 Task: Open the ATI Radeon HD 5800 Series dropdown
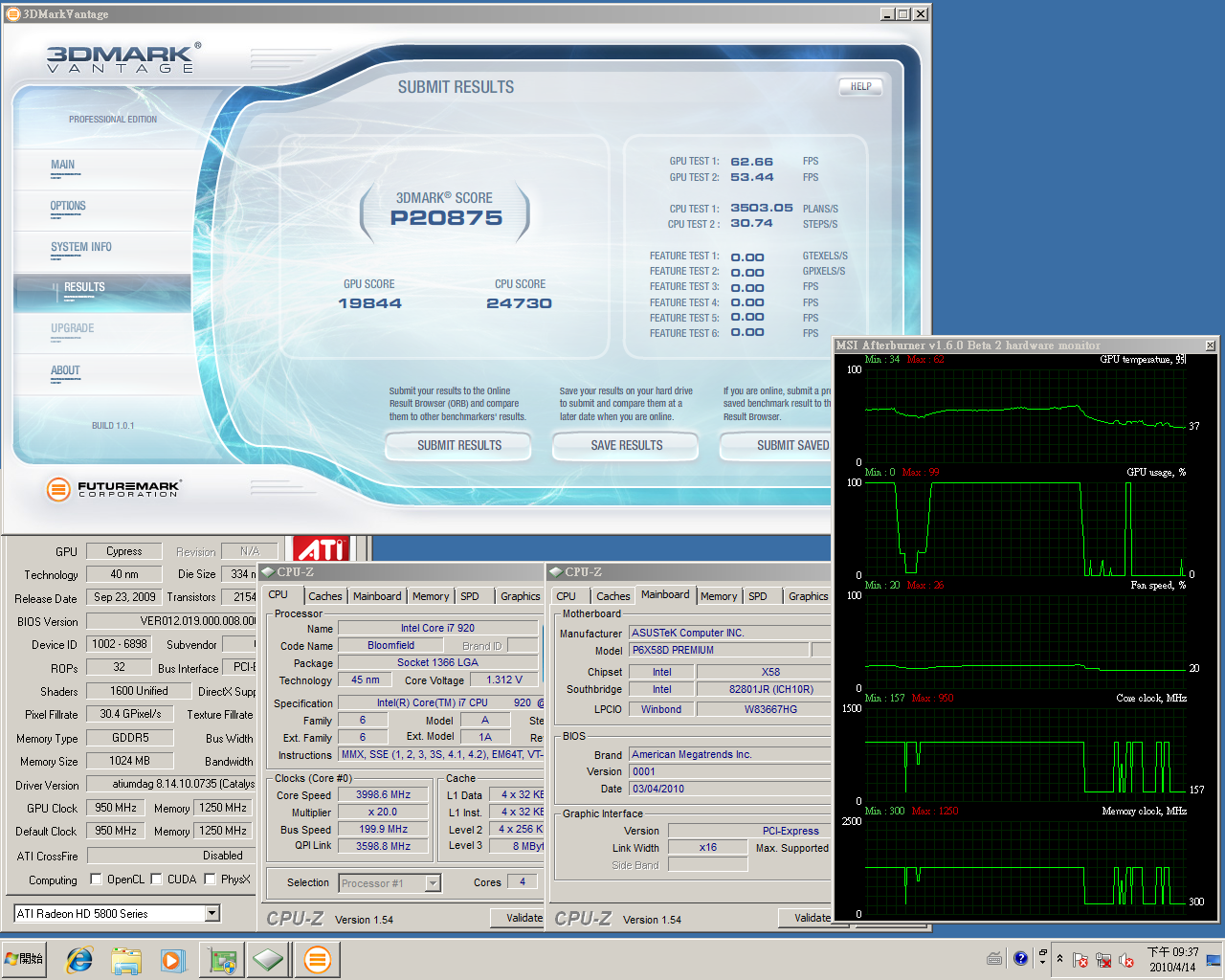point(212,914)
